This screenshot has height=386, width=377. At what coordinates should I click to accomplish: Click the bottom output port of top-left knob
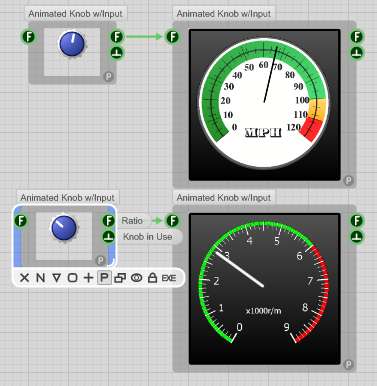pyautogui.click(x=117, y=53)
